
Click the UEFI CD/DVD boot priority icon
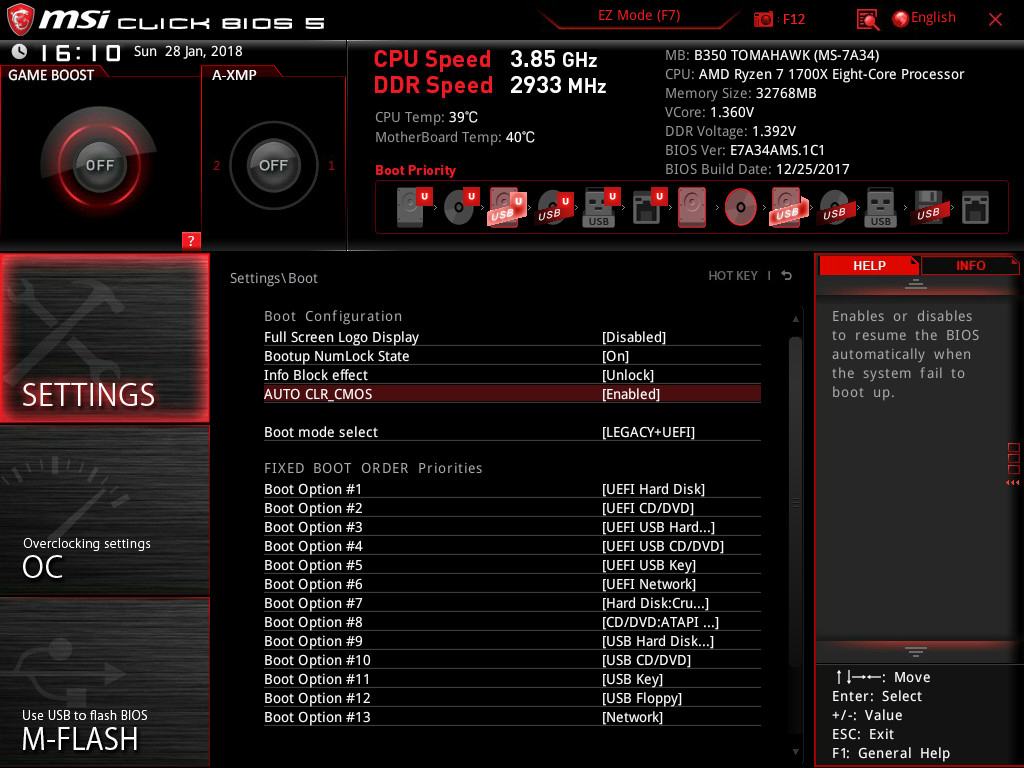click(x=461, y=207)
